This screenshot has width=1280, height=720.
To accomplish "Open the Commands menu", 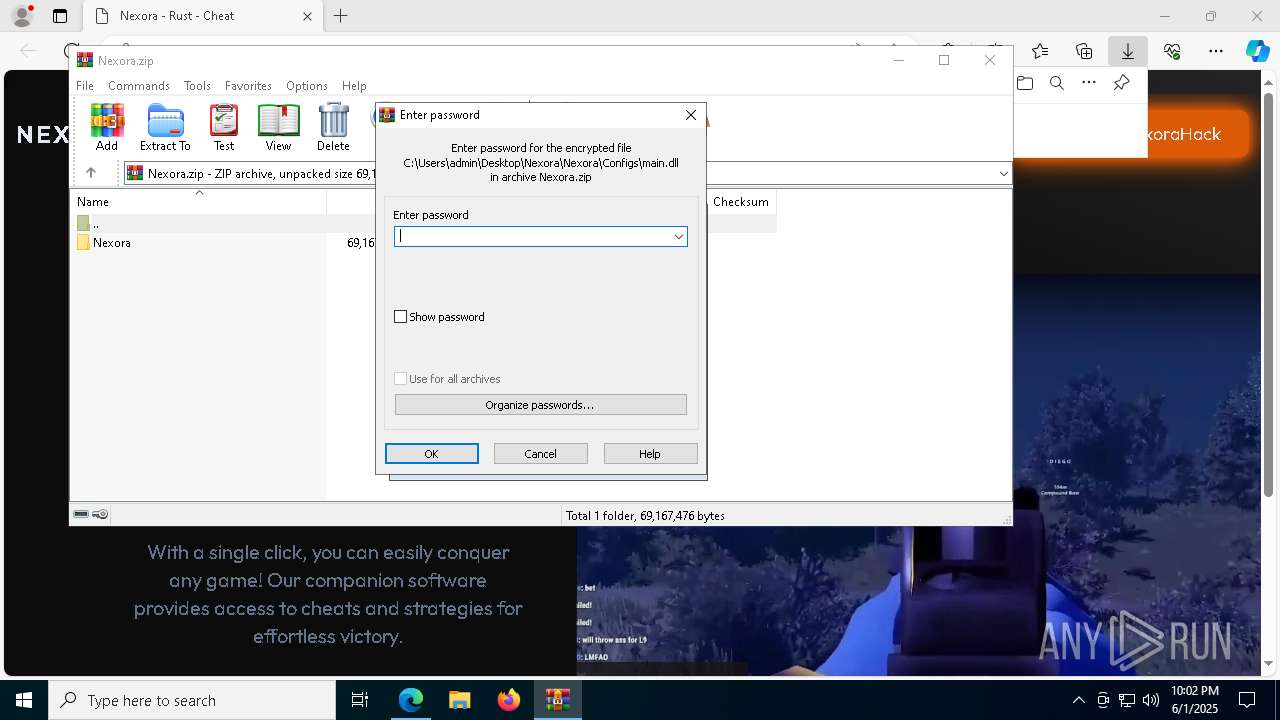I will pyautogui.click(x=139, y=86).
